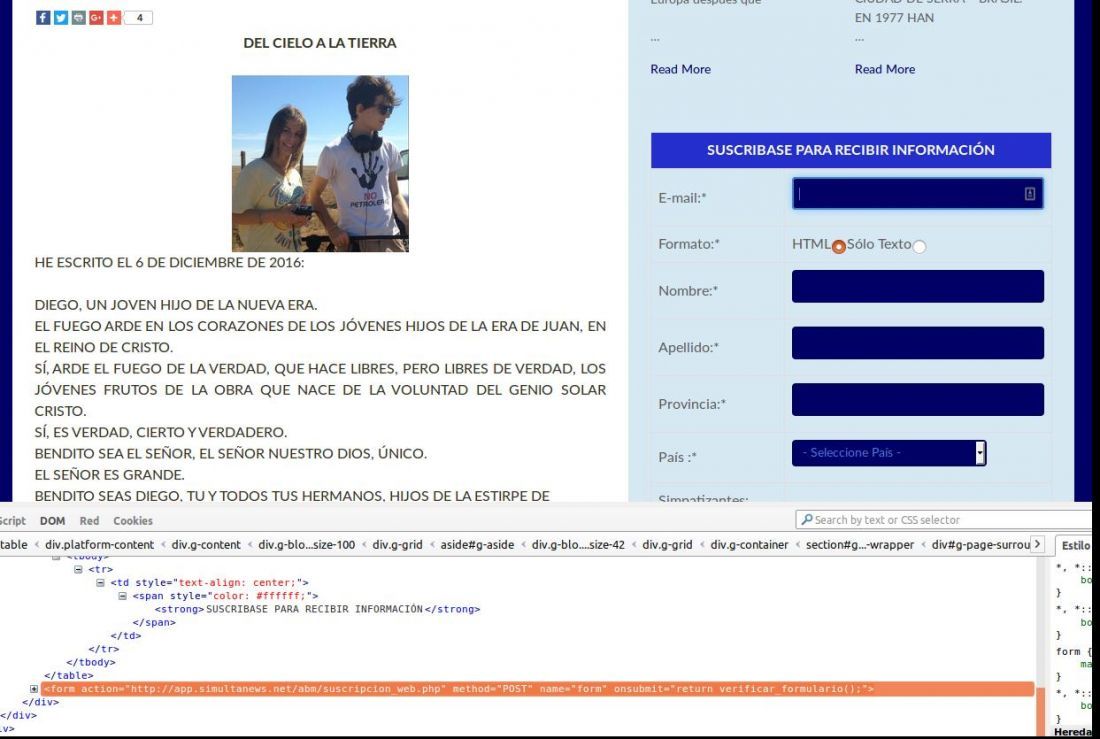Select div.g-blo...size-42 breadcrumb item
Viewport: 1100px width, 739px height.
578,545
